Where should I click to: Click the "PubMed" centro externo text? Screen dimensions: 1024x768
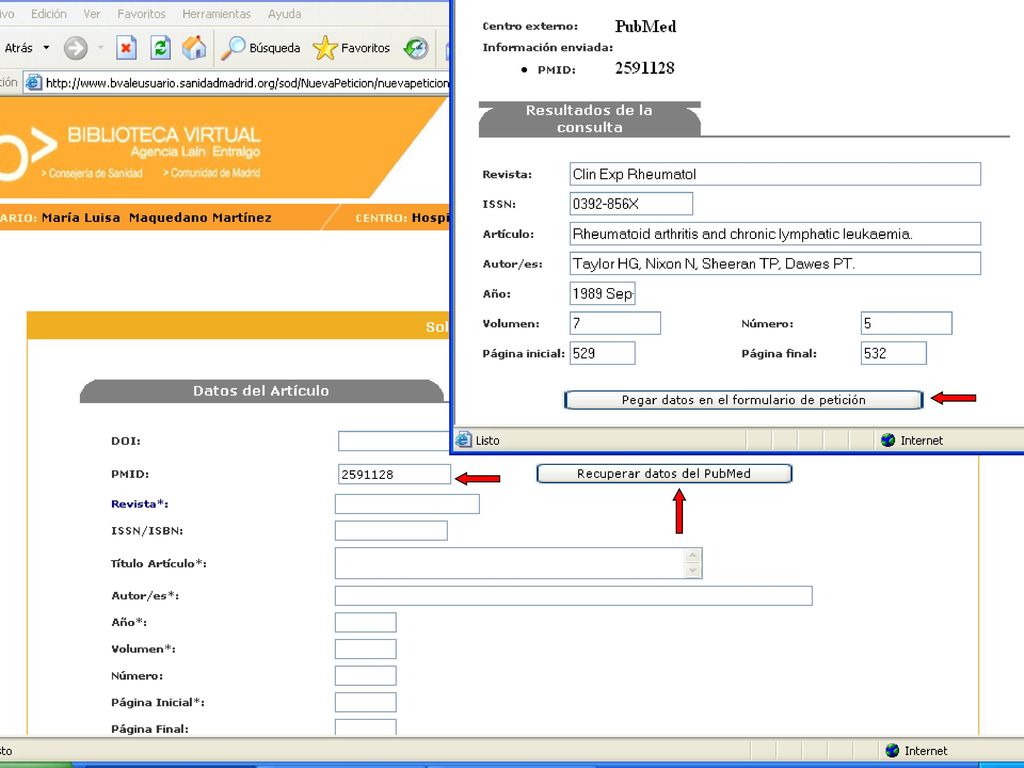point(645,27)
